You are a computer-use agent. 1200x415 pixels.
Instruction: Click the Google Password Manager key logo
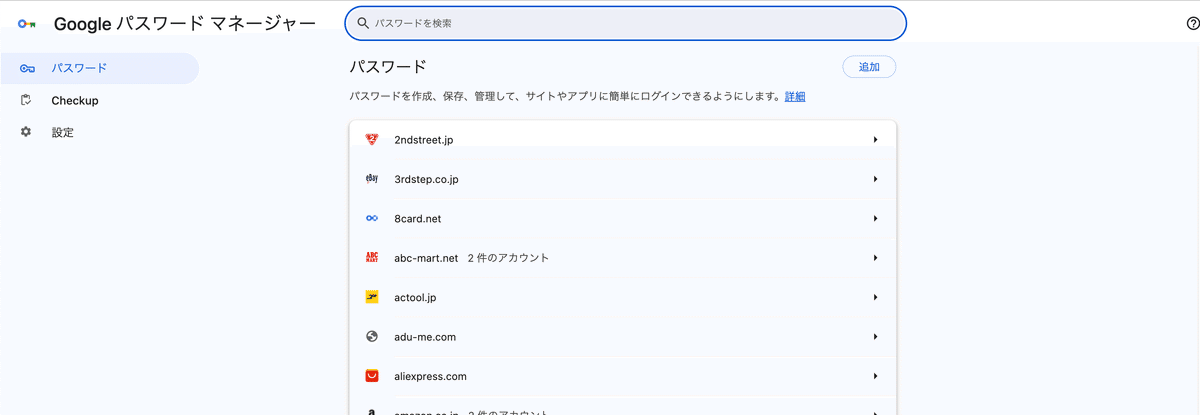pos(27,23)
